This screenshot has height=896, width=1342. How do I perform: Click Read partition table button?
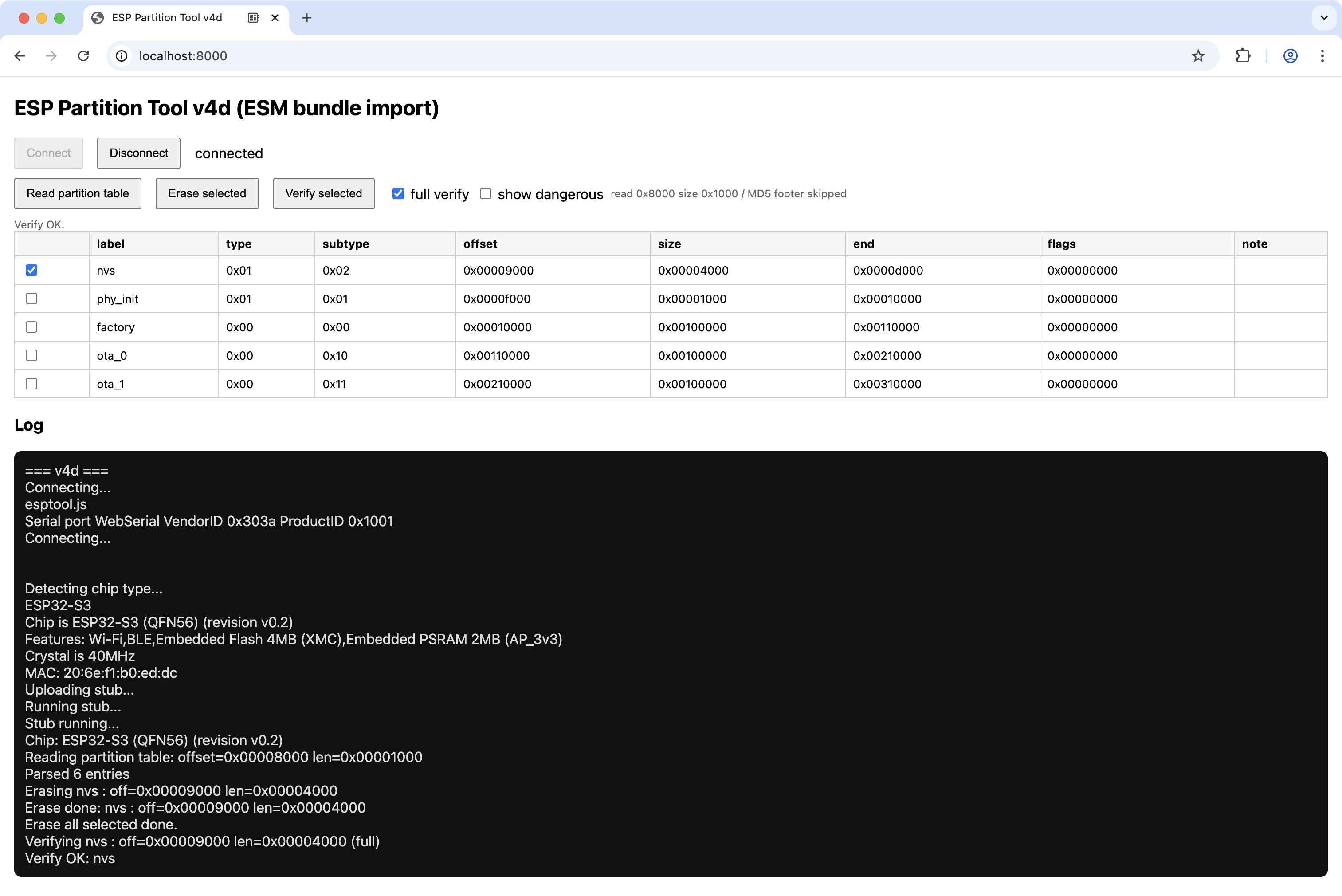78,193
